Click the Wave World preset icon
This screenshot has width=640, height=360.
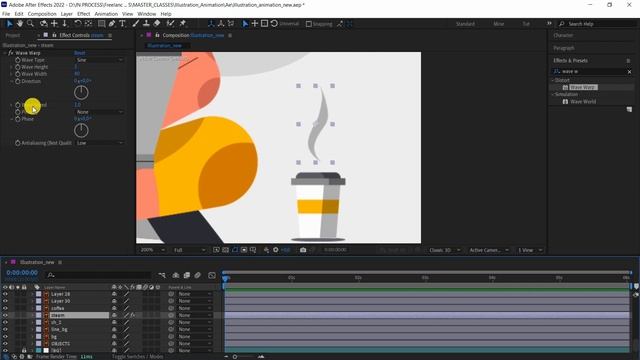point(565,102)
